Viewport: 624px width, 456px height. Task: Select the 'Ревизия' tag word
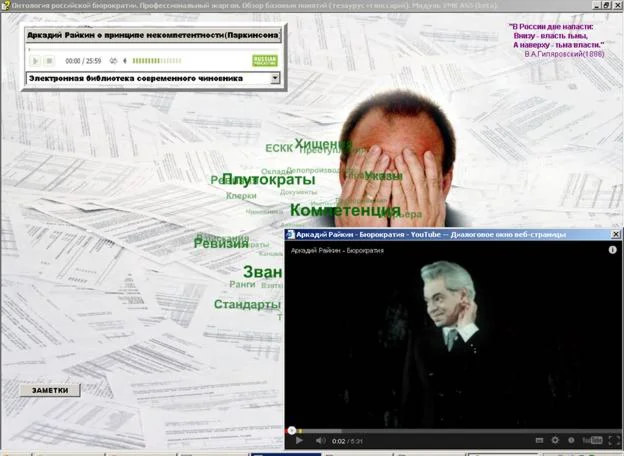pos(221,244)
